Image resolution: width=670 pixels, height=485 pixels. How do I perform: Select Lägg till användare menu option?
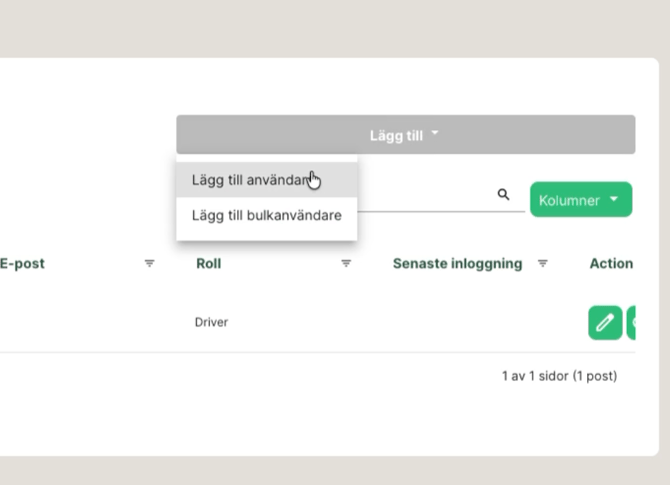coord(251,180)
